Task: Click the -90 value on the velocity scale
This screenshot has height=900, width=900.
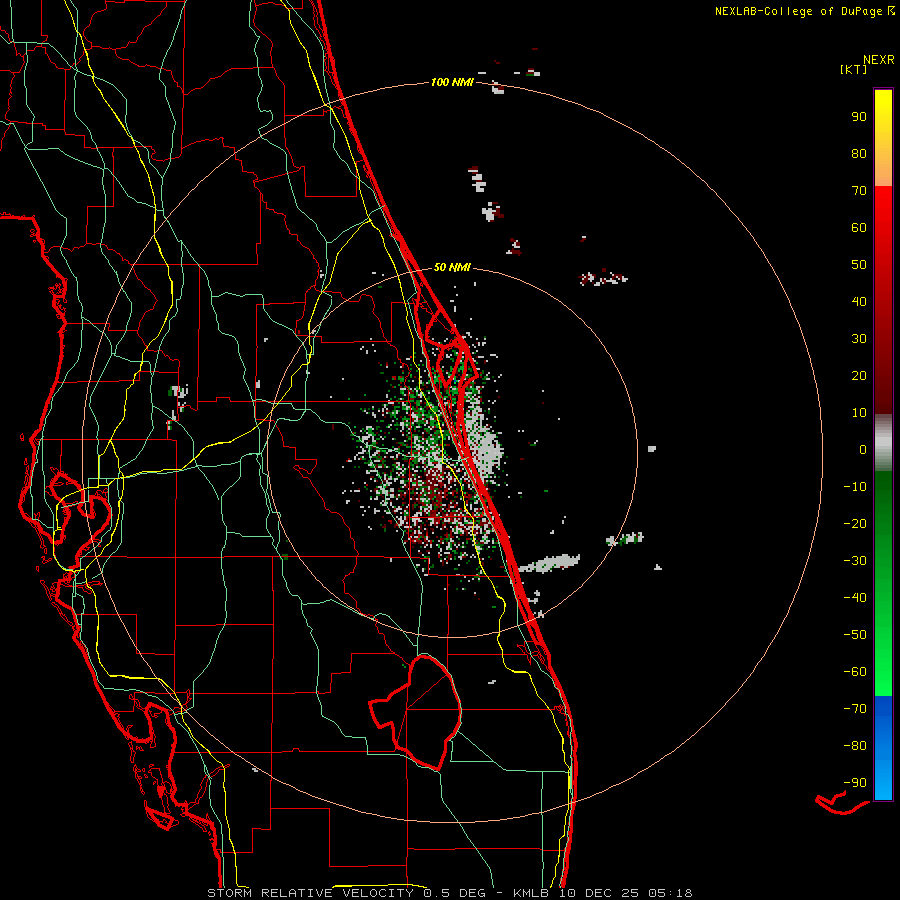Action: (855, 783)
